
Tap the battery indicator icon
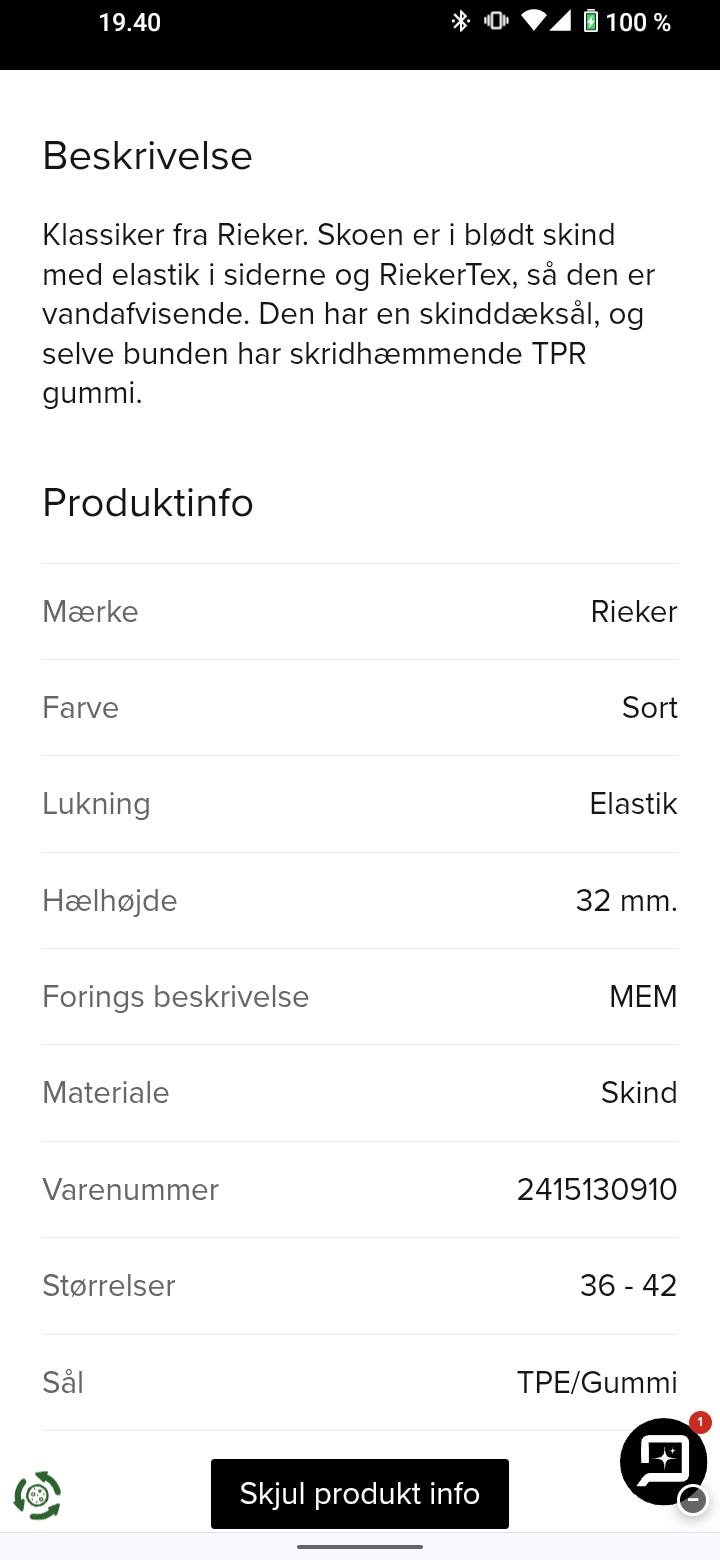point(590,21)
